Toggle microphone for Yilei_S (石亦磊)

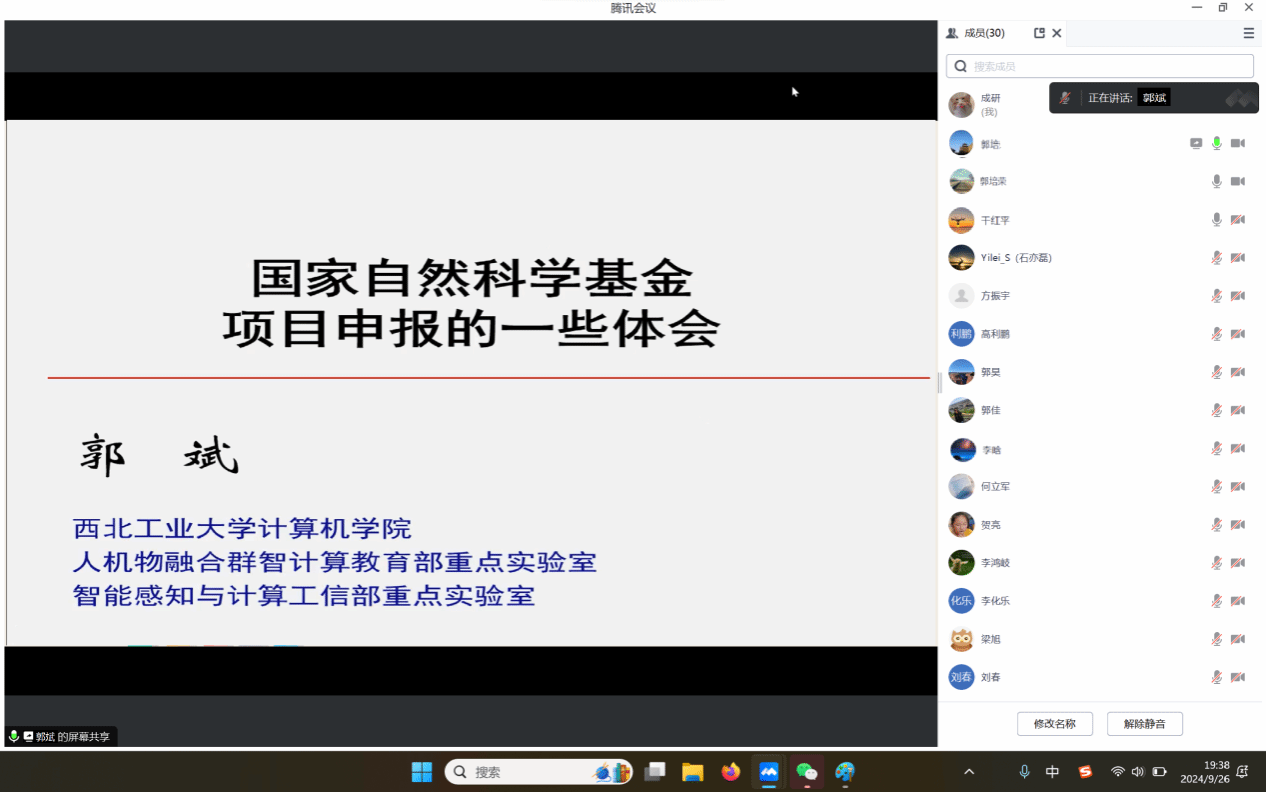[x=1217, y=258]
